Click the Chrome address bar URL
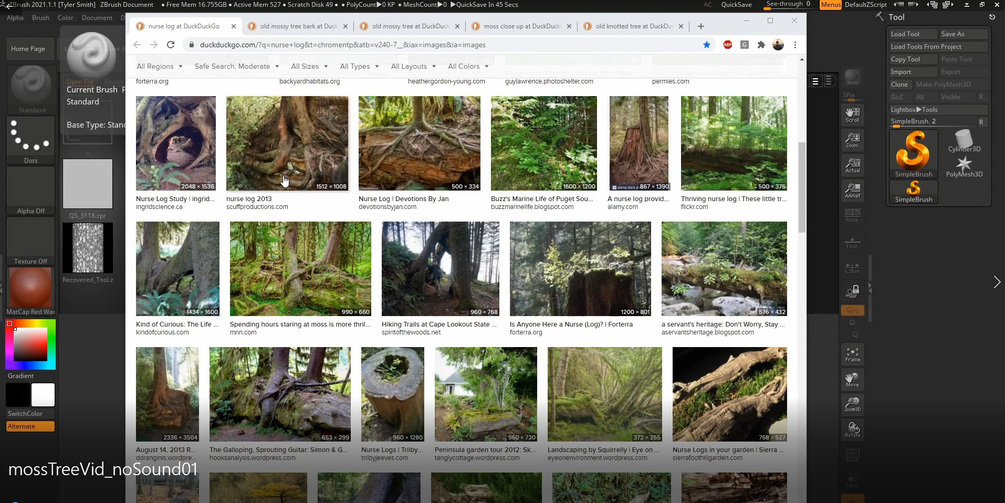The image size is (1005, 503). pos(342,45)
